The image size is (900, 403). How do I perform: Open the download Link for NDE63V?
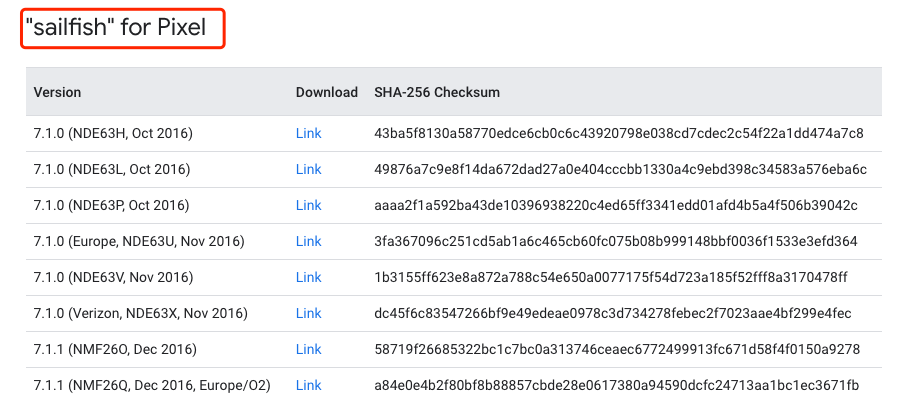[308, 278]
